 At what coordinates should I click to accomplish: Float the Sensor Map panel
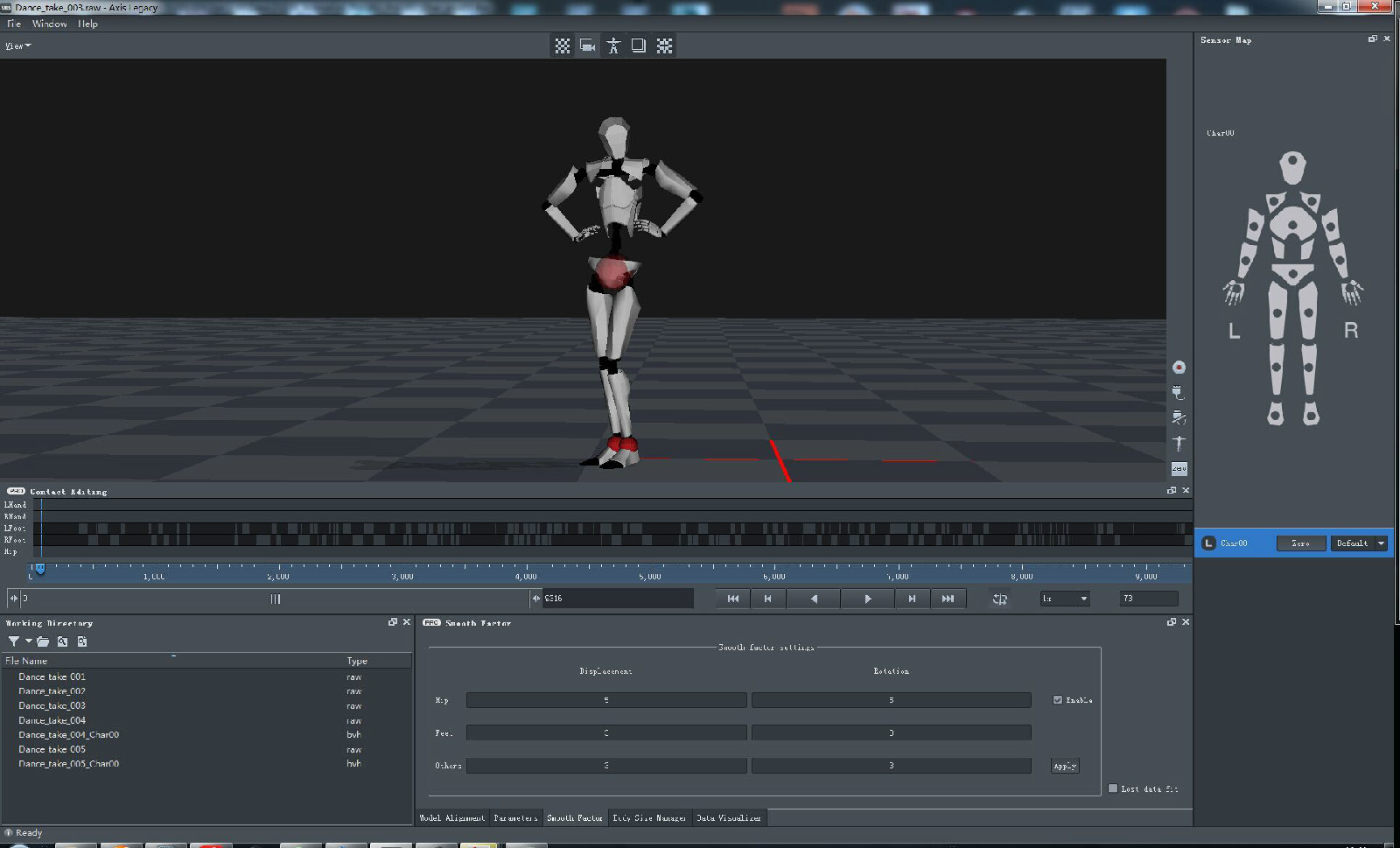click(1372, 39)
